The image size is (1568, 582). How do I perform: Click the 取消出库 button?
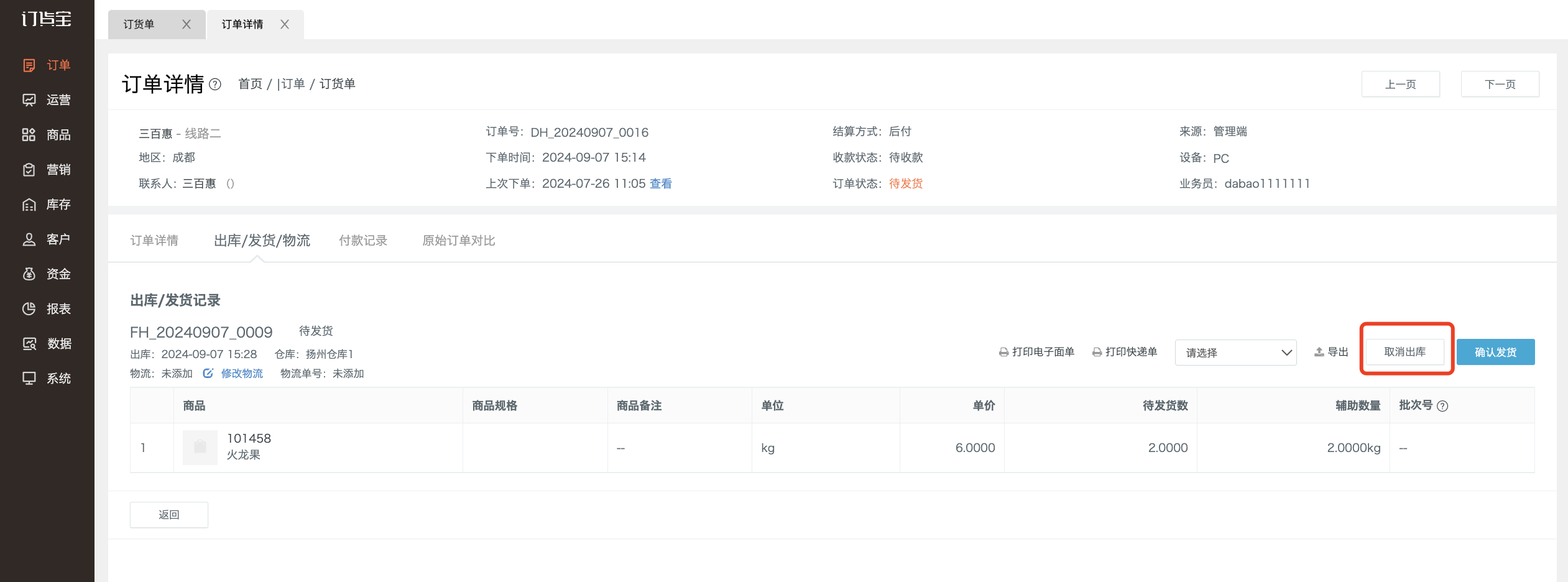point(1405,352)
